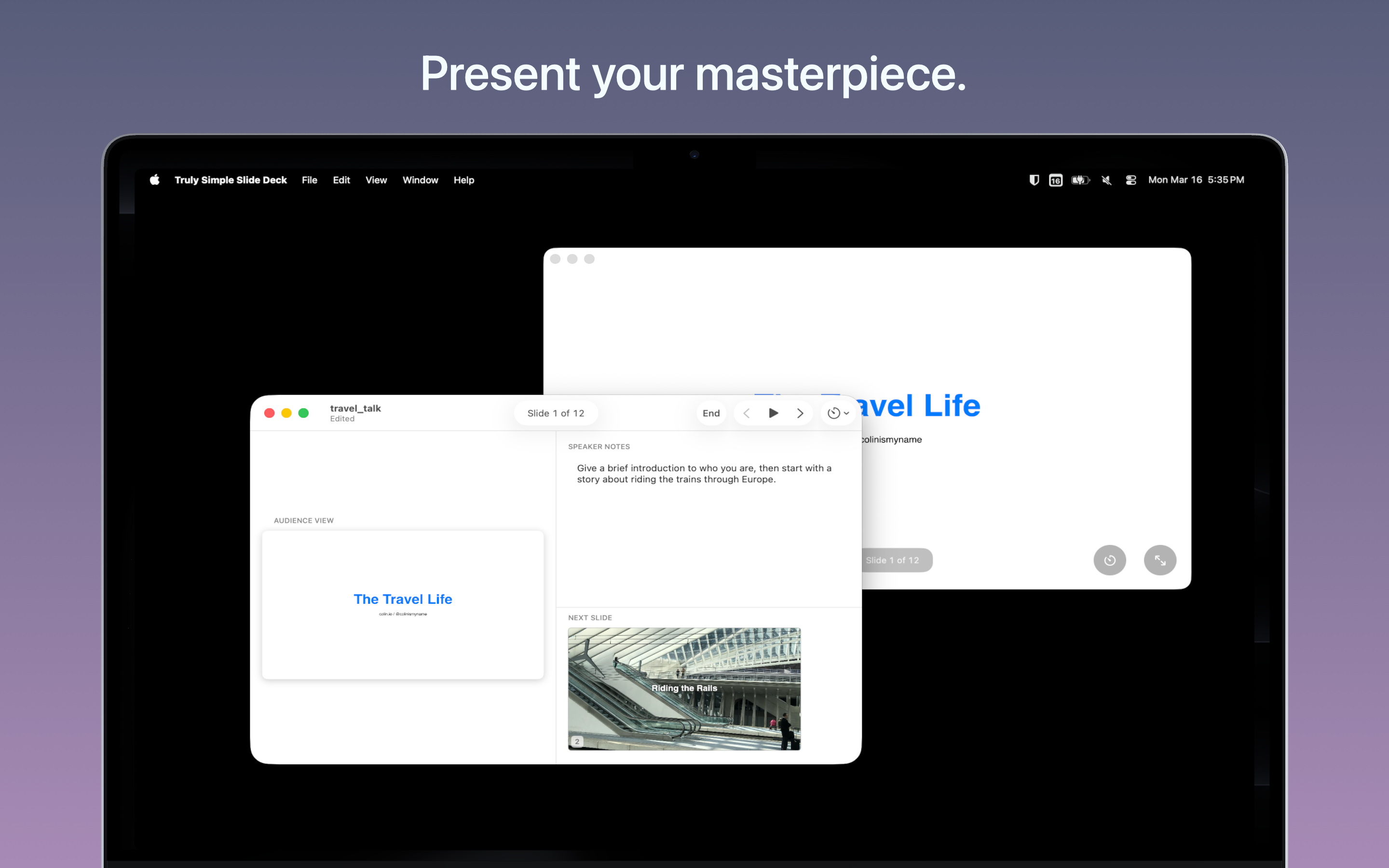Screen dimensions: 1389x868
Task: Unmute sound via the menu bar speaker icon
Action: (x=1105, y=180)
